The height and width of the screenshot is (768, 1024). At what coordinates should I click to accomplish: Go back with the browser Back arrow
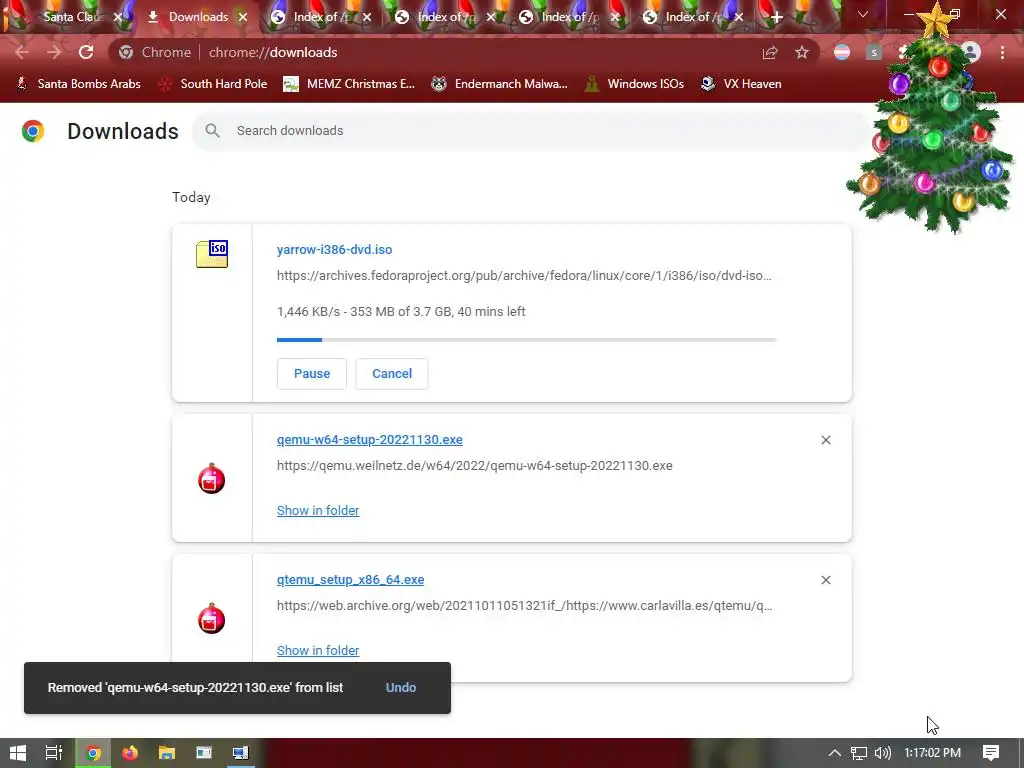22,52
